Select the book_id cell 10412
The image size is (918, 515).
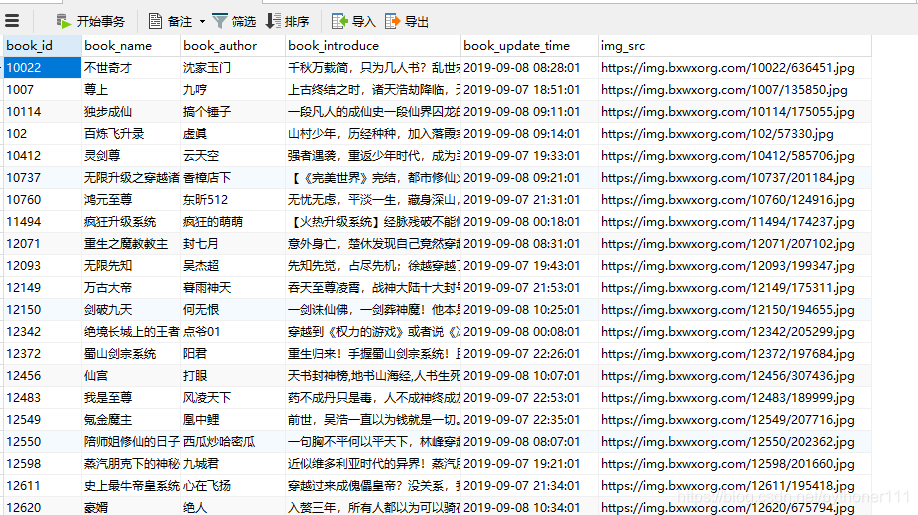click(42, 156)
